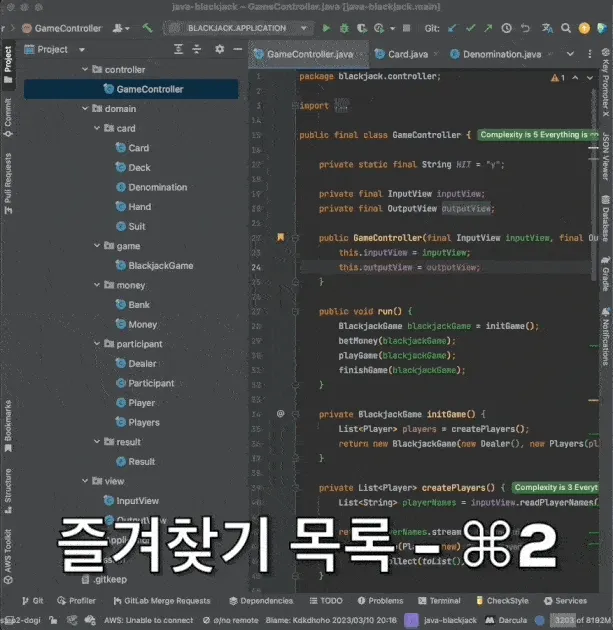Collapse the card package
Viewport: 613px width, 630px height.
96,128
